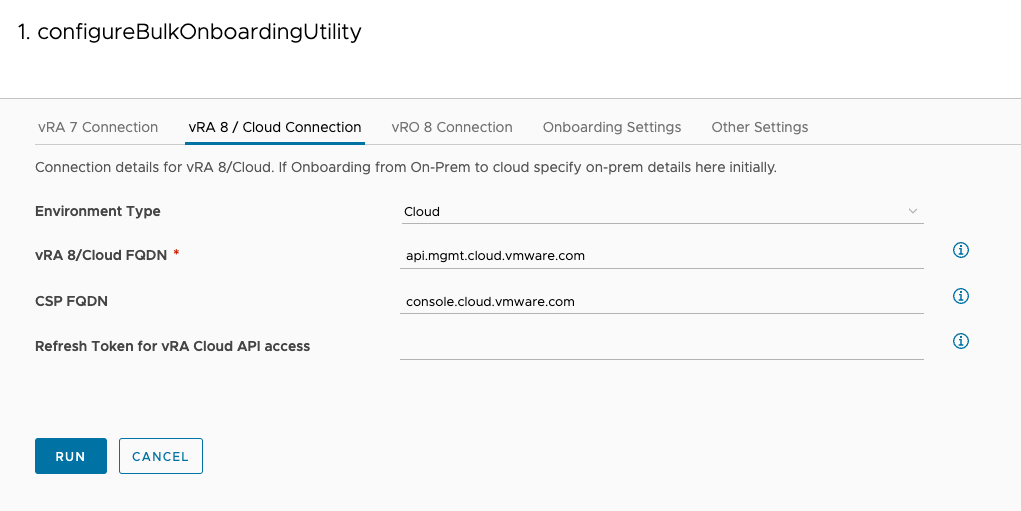Click the connection details description text
1021x511 pixels.
405,167
